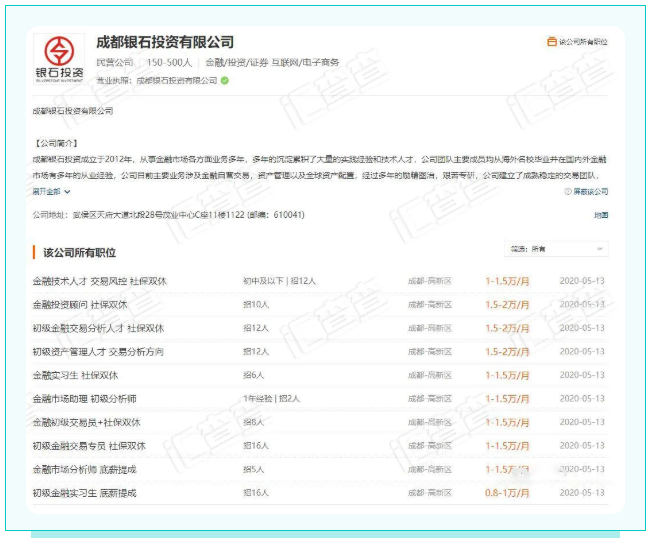
Task: Click salary 0.8-1万/月 in last row
Action: [507, 493]
